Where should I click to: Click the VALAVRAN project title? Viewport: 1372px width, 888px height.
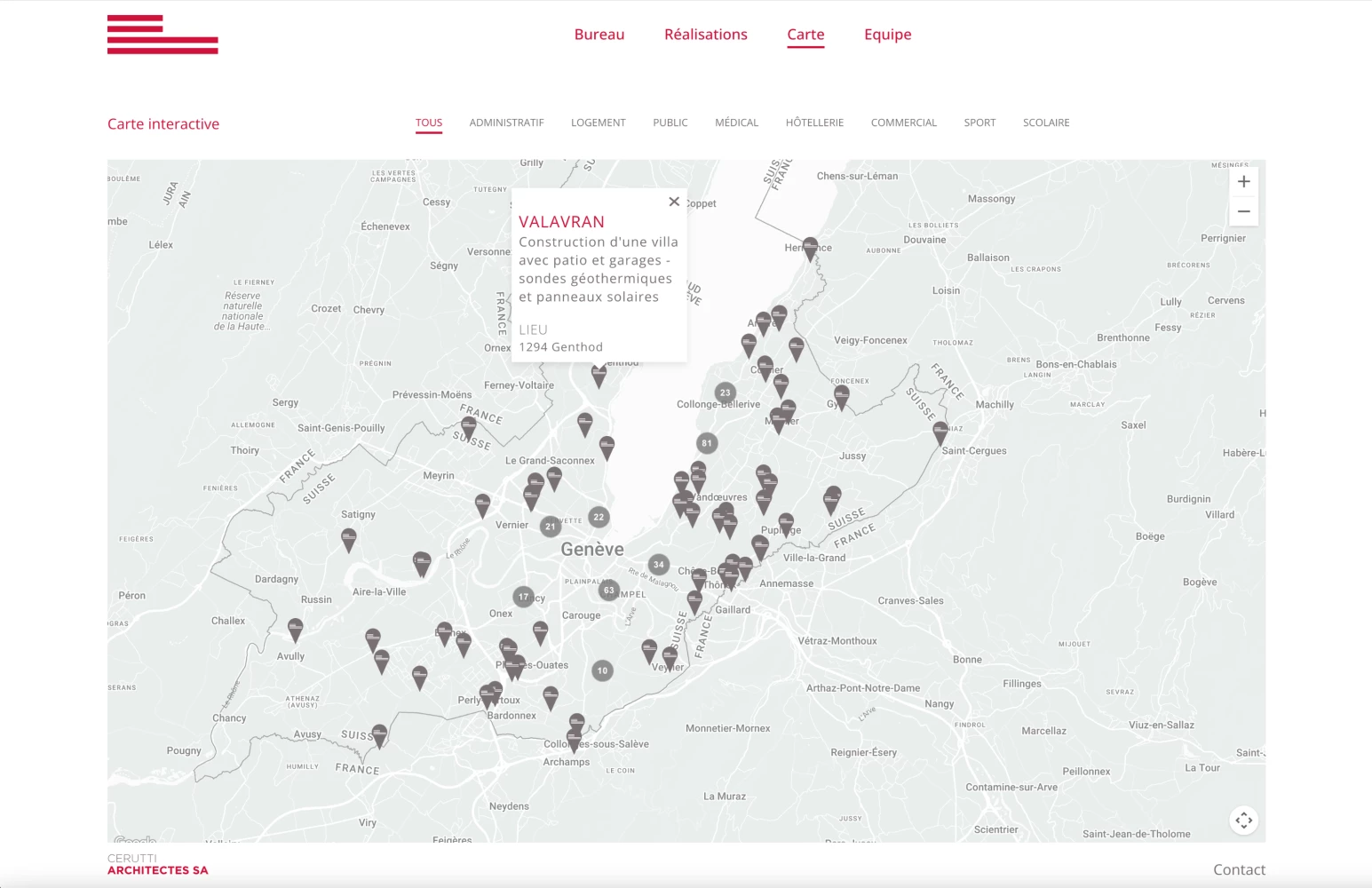561,222
